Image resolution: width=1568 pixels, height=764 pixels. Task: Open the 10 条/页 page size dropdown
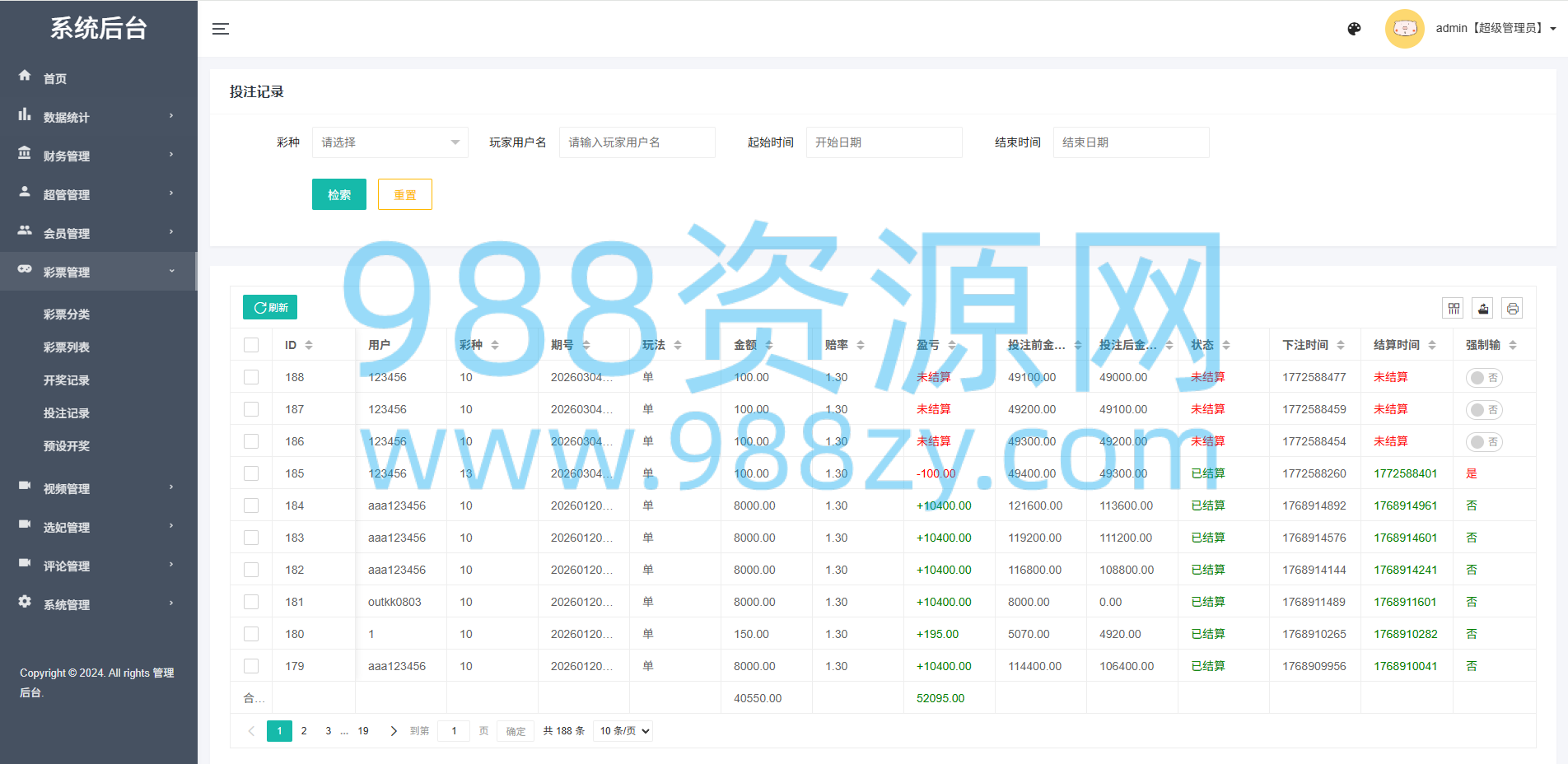coord(623,731)
